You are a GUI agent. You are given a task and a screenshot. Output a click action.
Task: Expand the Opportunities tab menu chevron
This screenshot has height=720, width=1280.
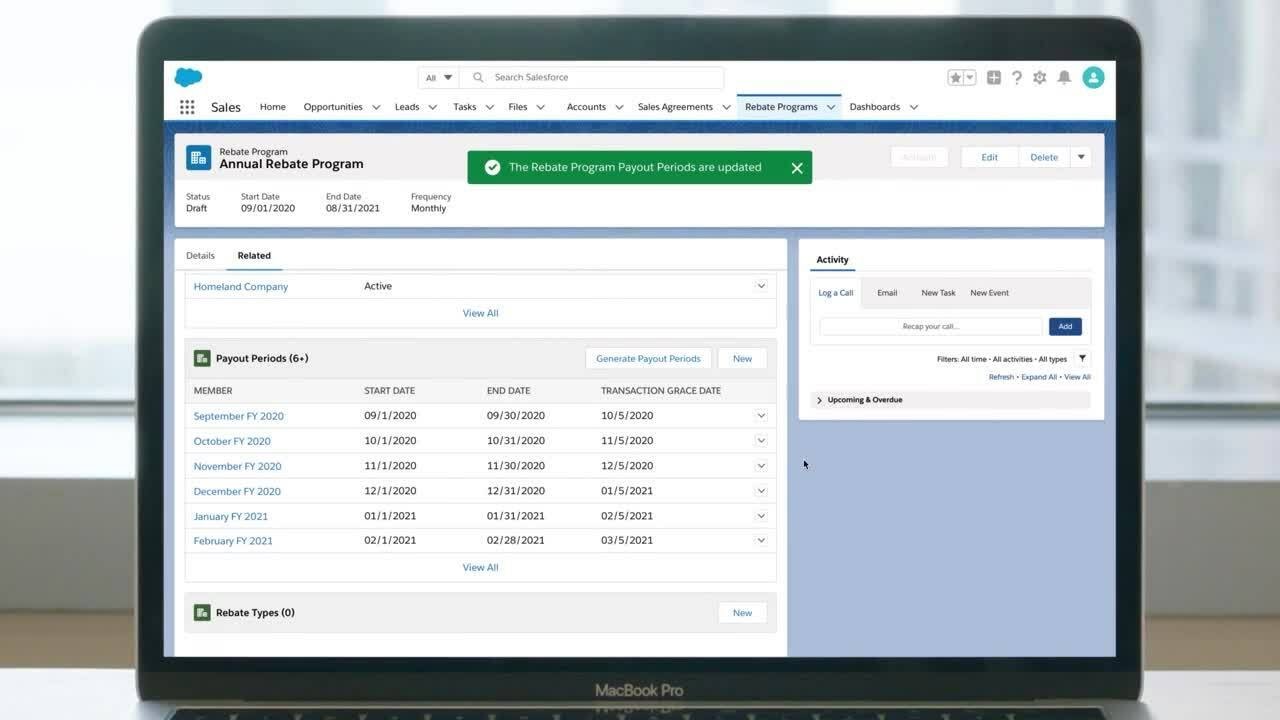[x=376, y=107]
